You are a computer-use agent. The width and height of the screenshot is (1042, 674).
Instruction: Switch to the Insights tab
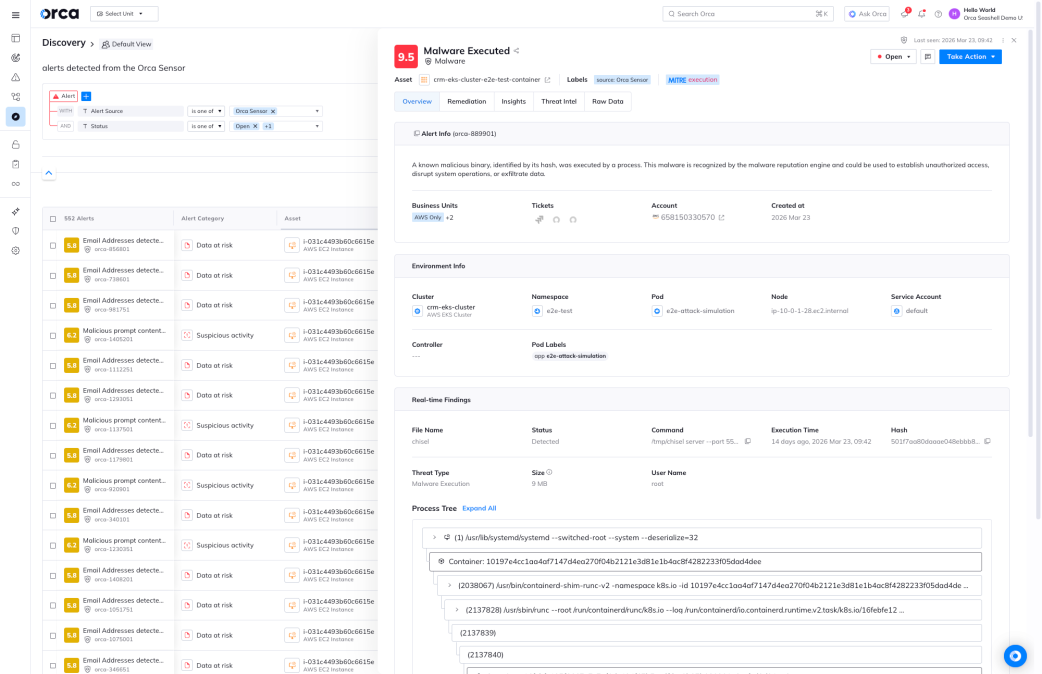[513, 102]
